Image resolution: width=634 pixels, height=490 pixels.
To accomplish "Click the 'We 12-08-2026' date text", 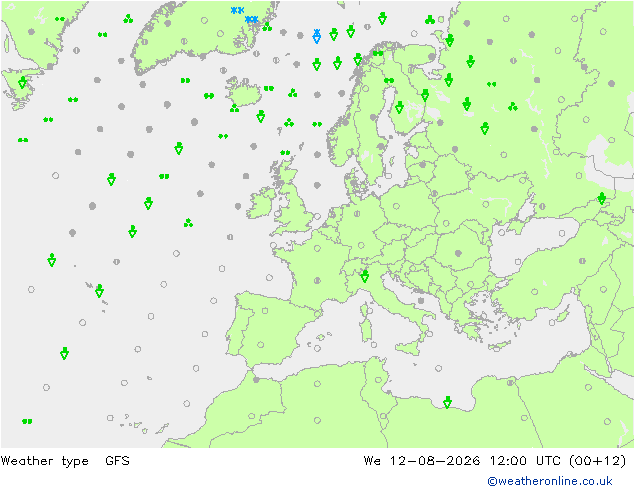I will pyautogui.click(x=422, y=460).
